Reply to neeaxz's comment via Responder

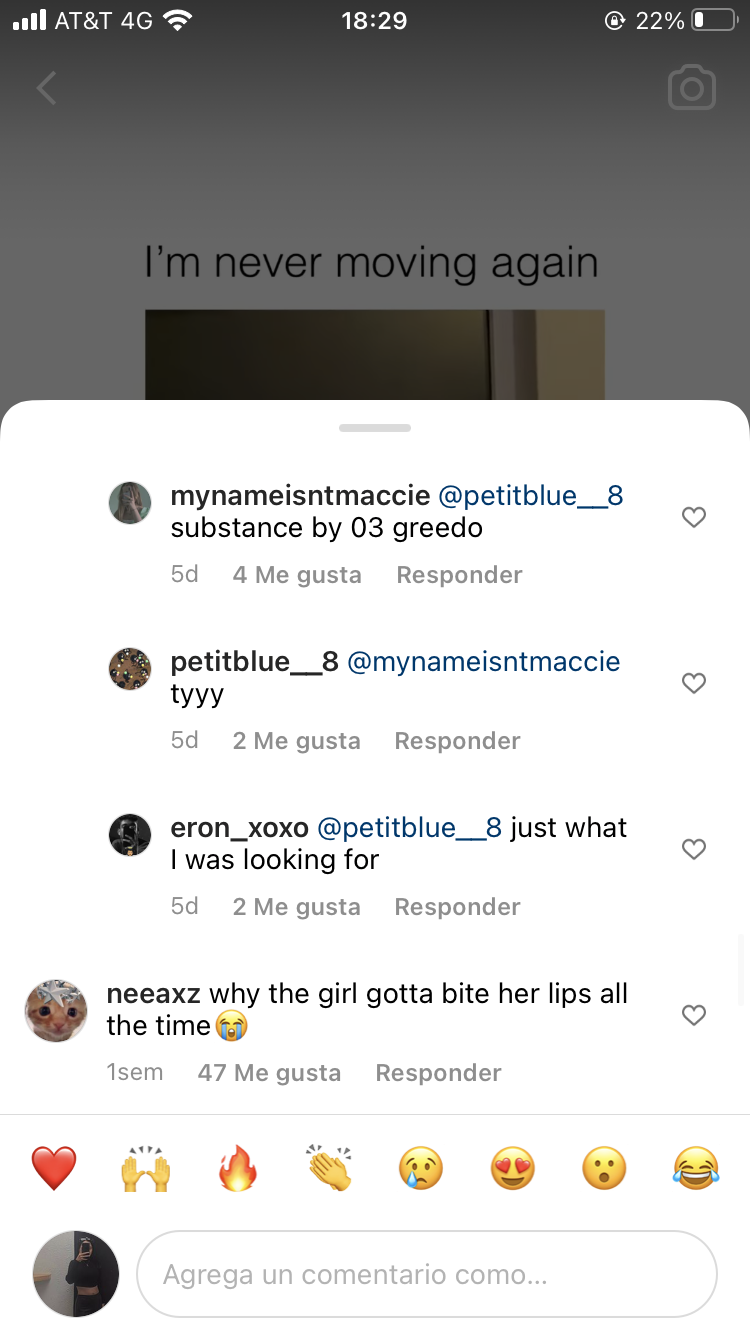[438, 1073]
